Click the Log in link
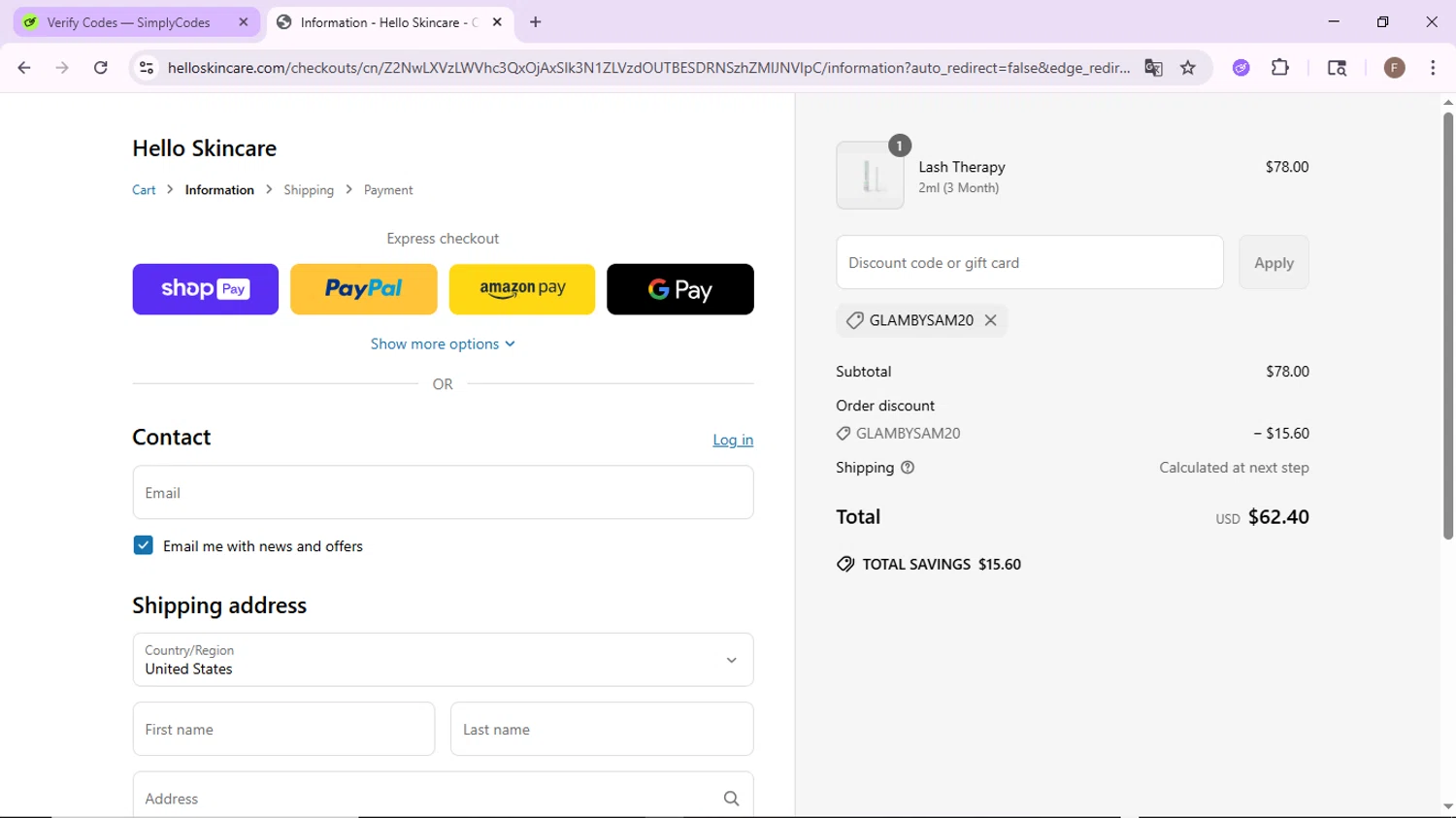1456x818 pixels. point(733,440)
